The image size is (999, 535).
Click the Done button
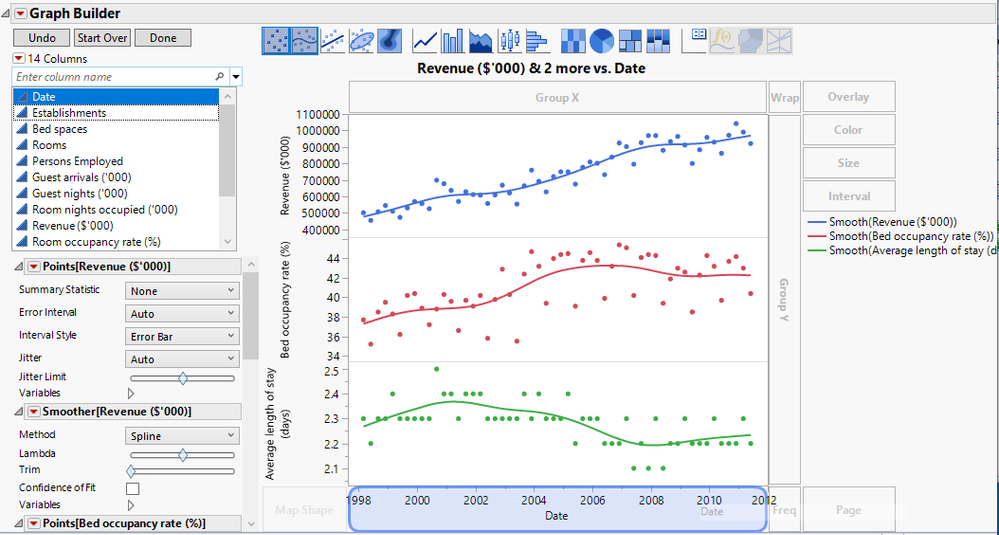coord(163,38)
